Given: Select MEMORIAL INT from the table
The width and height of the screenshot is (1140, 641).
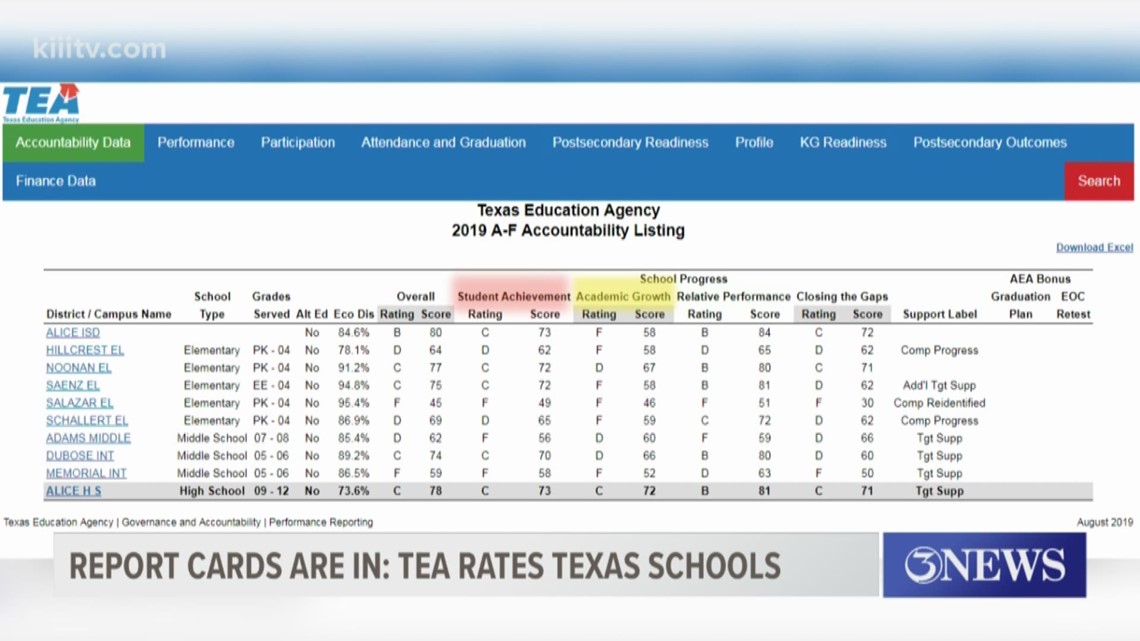Looking at the screenshot, I should point(88,473).
